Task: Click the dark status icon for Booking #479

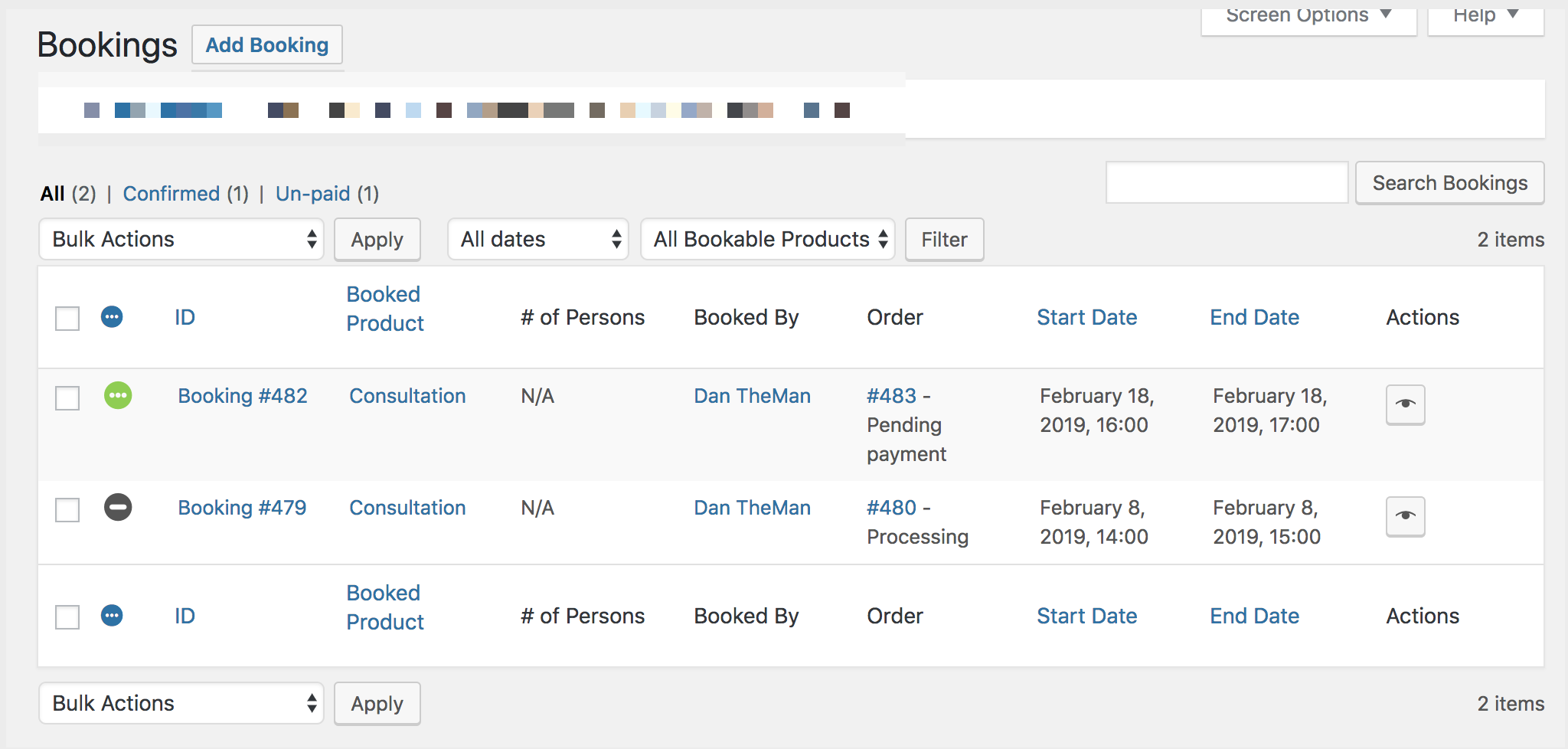Action: (x=118, y=508)
